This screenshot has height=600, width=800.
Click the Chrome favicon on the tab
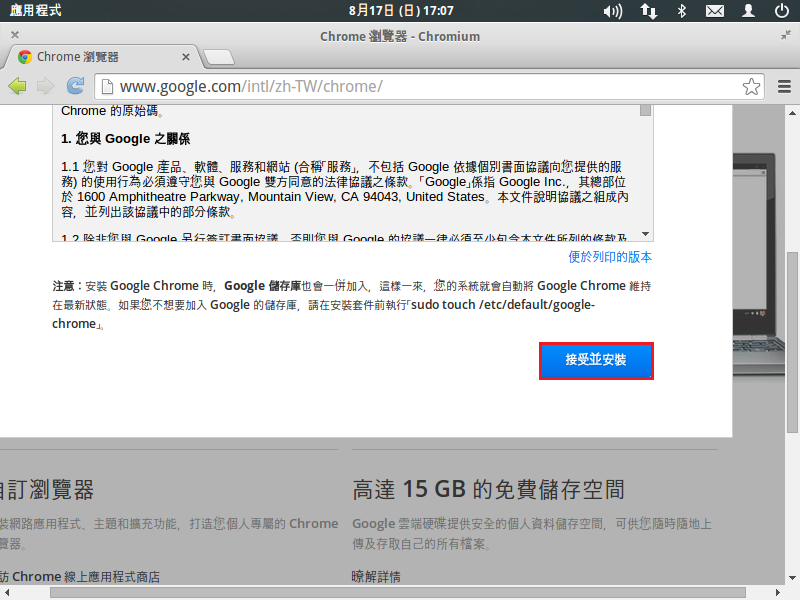[x=24, y=57]
